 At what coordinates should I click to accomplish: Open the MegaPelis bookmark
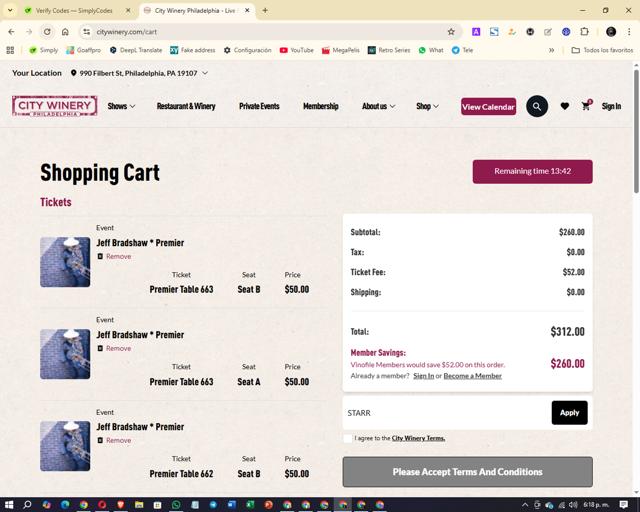[x=341, y=50]
